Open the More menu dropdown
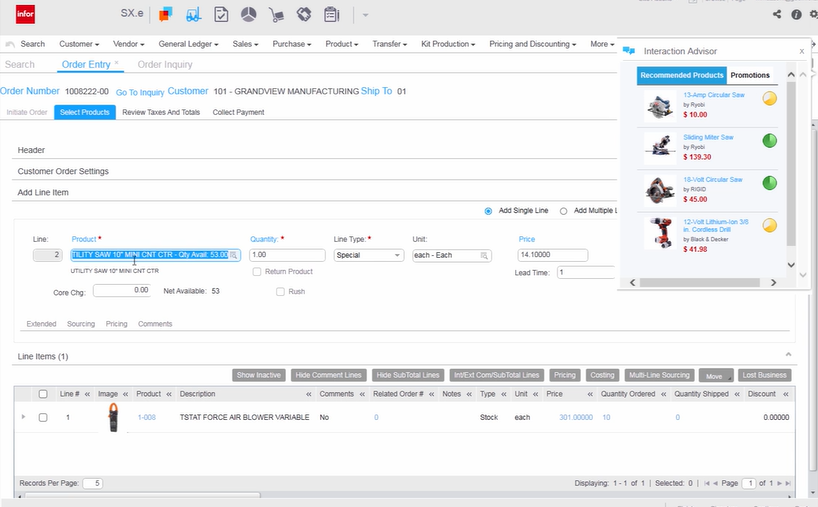This screenshot has height=507, width=818. pos(602,44)
